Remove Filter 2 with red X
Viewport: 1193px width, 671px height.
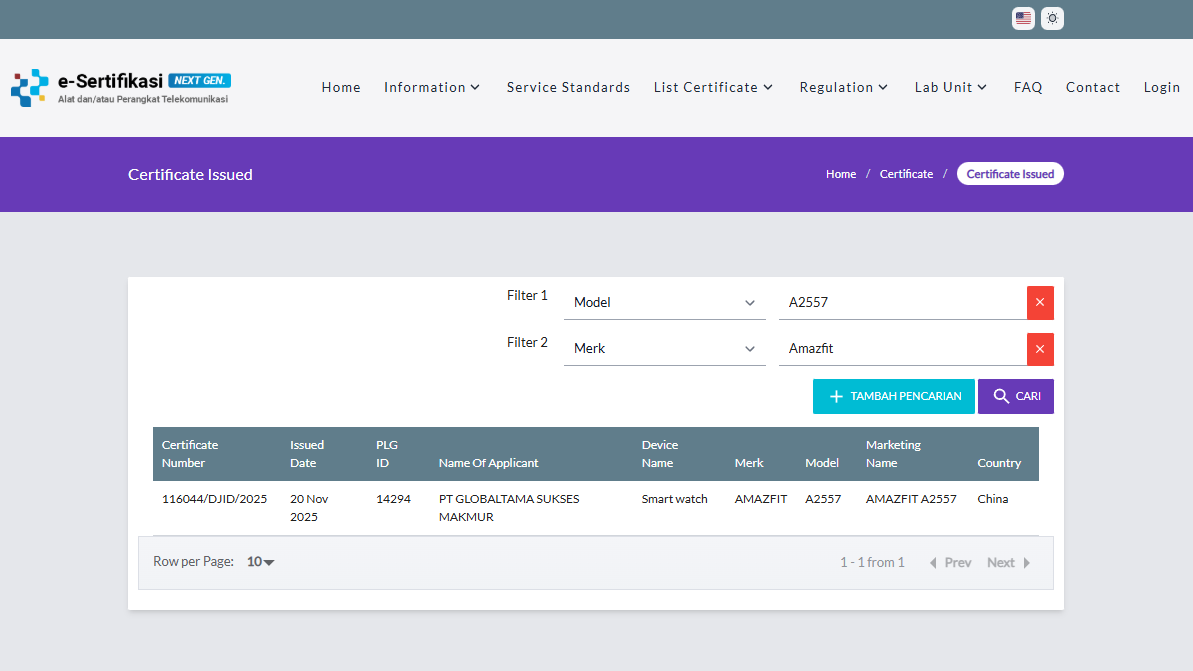click(1040, 349)
